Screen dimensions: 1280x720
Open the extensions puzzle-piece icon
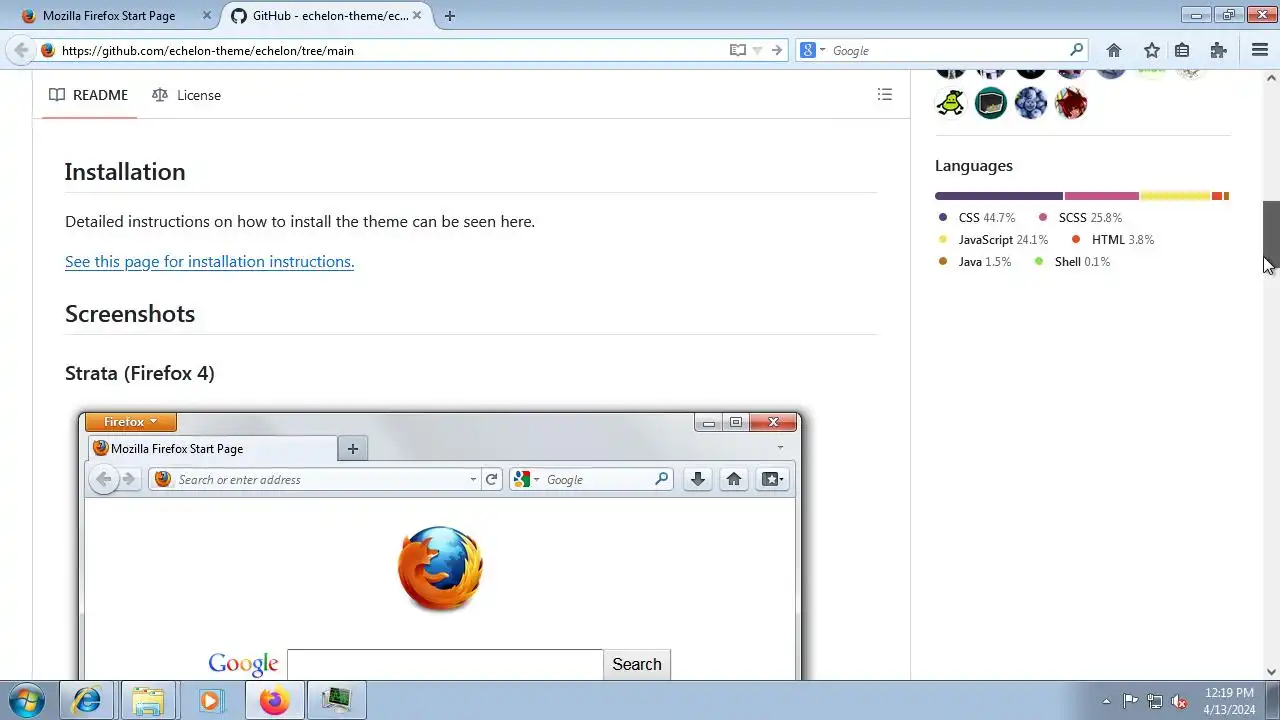[x=1218, y=50]
